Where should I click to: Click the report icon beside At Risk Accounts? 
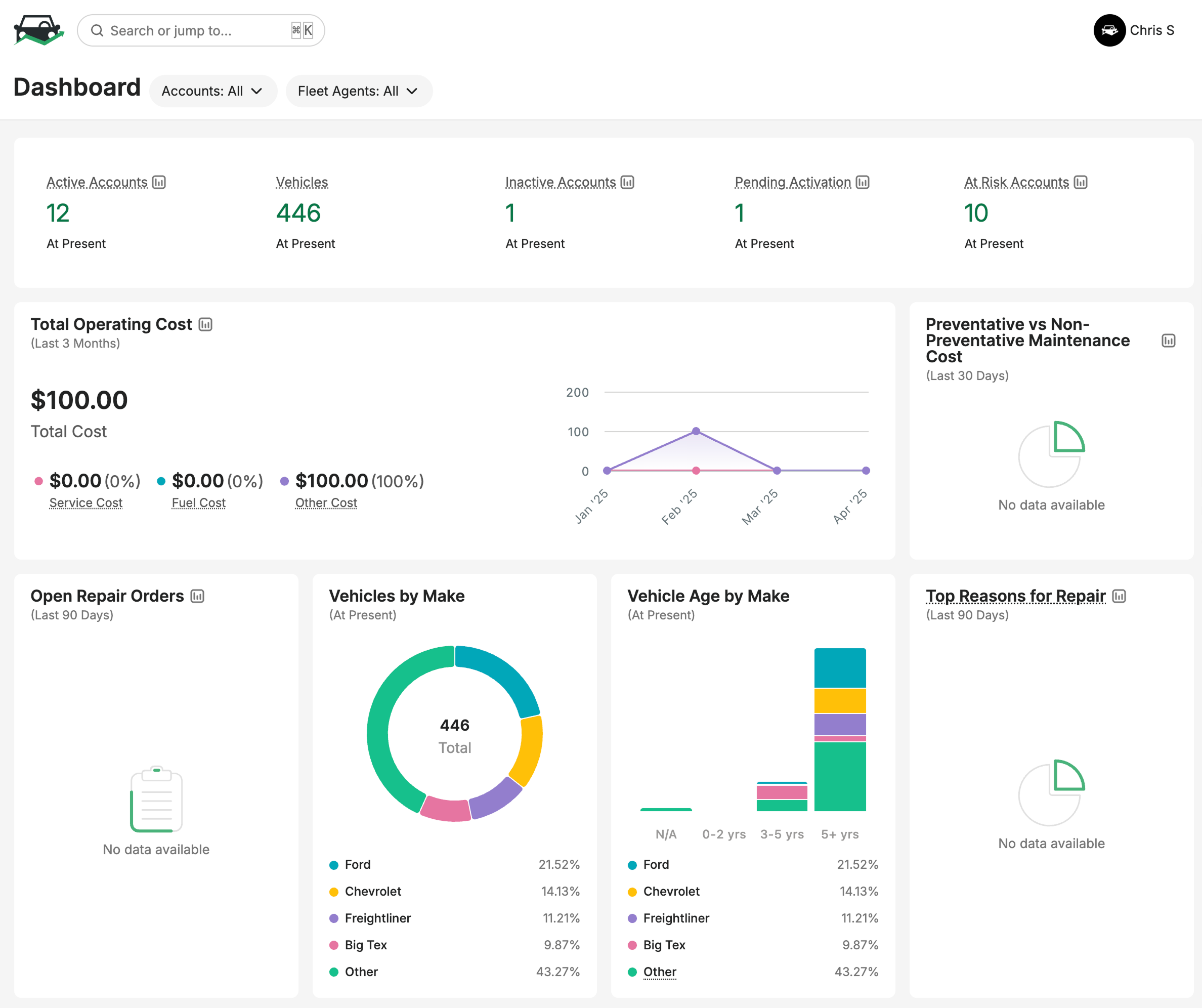click(x=1080, y=182)
